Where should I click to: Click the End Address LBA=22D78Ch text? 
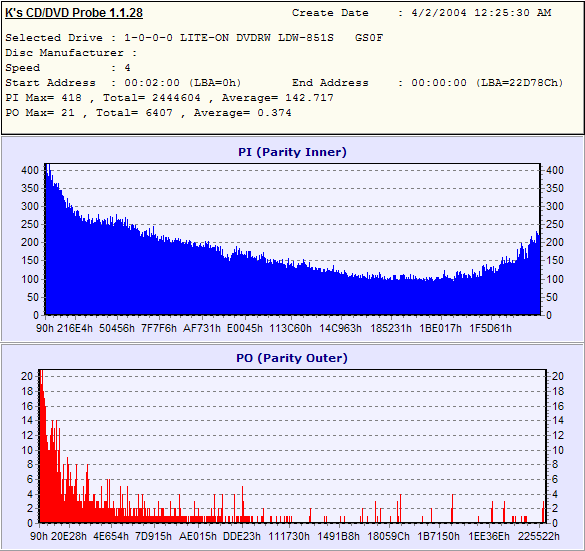[x=520, y=82]
